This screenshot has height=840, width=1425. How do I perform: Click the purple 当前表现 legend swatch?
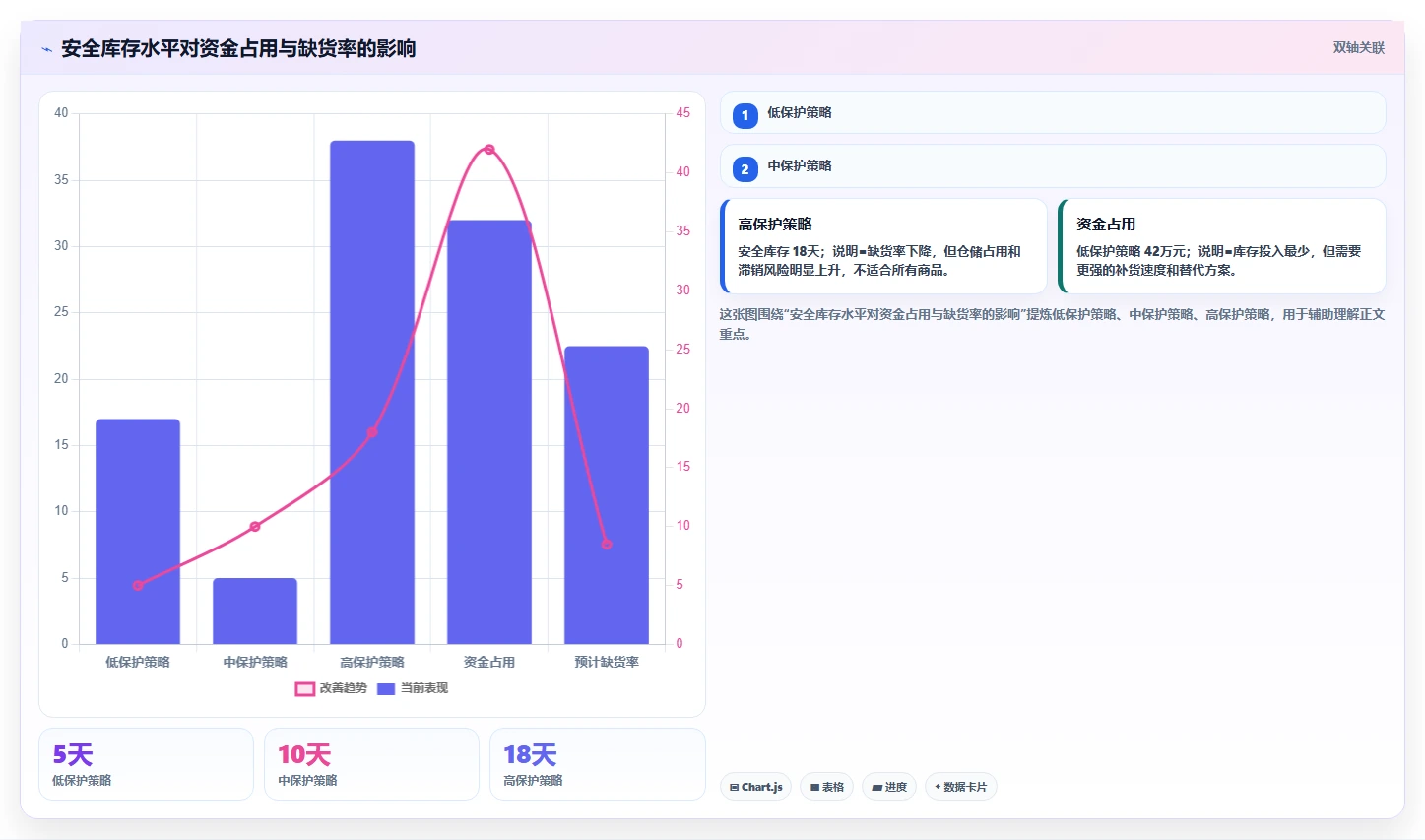tap(386, 689)
